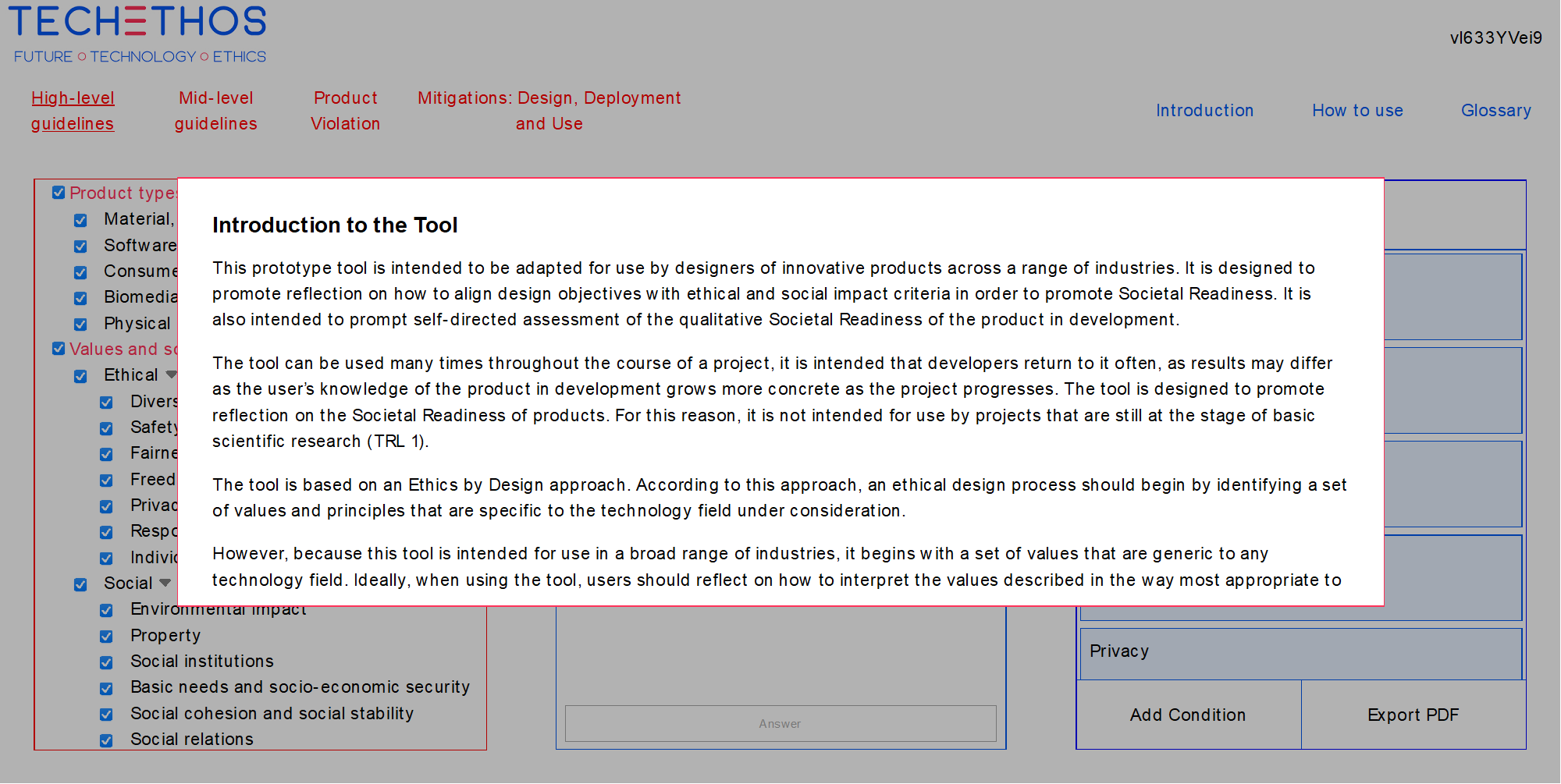The width and height of the screenshot is (1561, 784).
Task: Toggle the Product types checkbox
Action: click(59, 193)
